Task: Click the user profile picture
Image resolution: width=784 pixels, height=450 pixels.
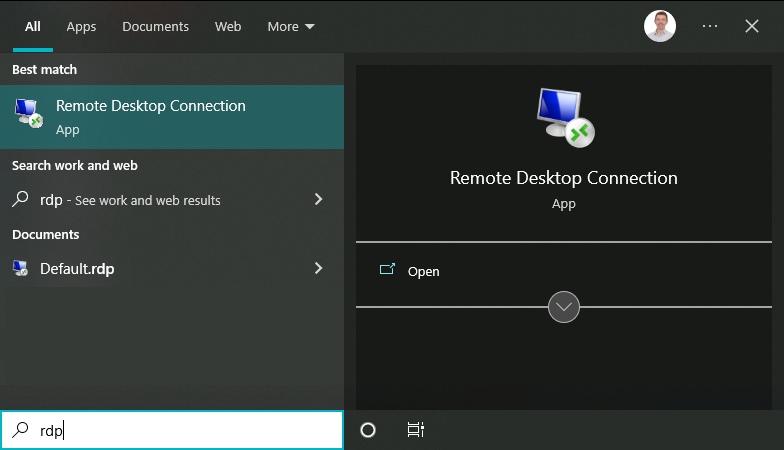Action: click(660, 27)
